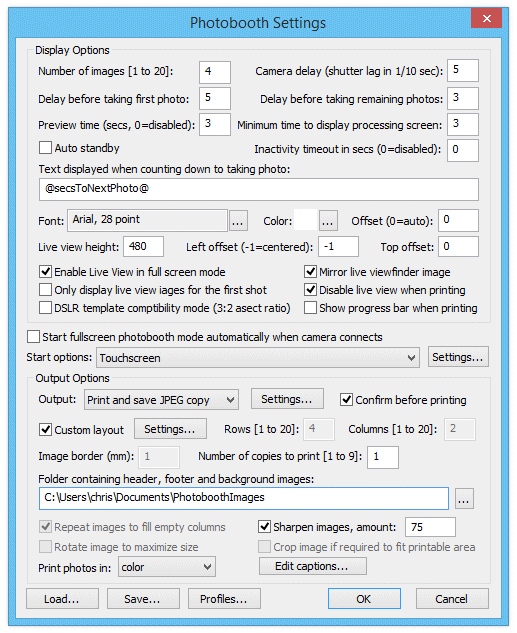Open color picker ellipsis button
This screenshot has height=633, width=517.
328,220
